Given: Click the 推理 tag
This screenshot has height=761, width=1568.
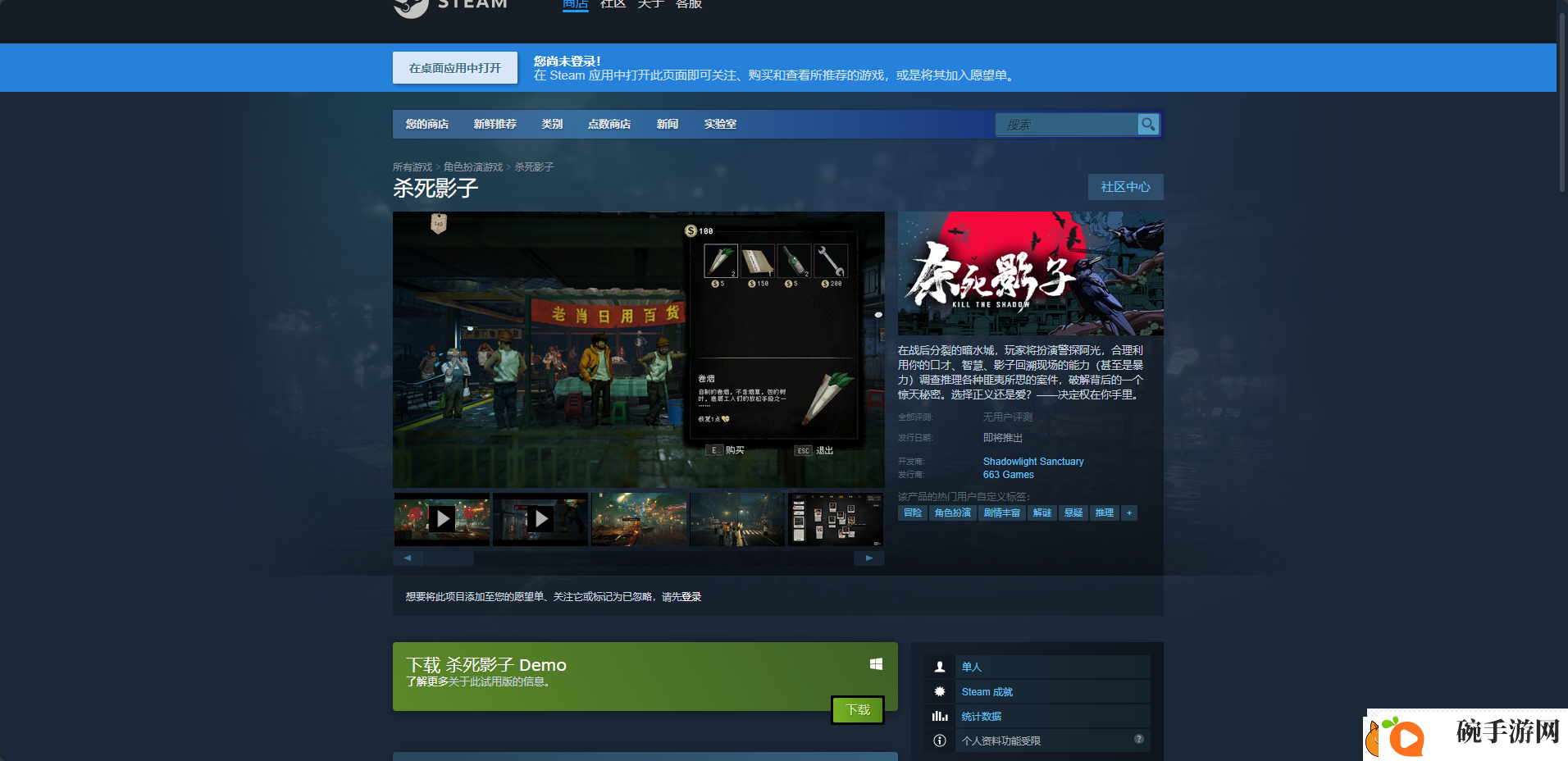Looking at the screenshot, I should [1105, 513].
